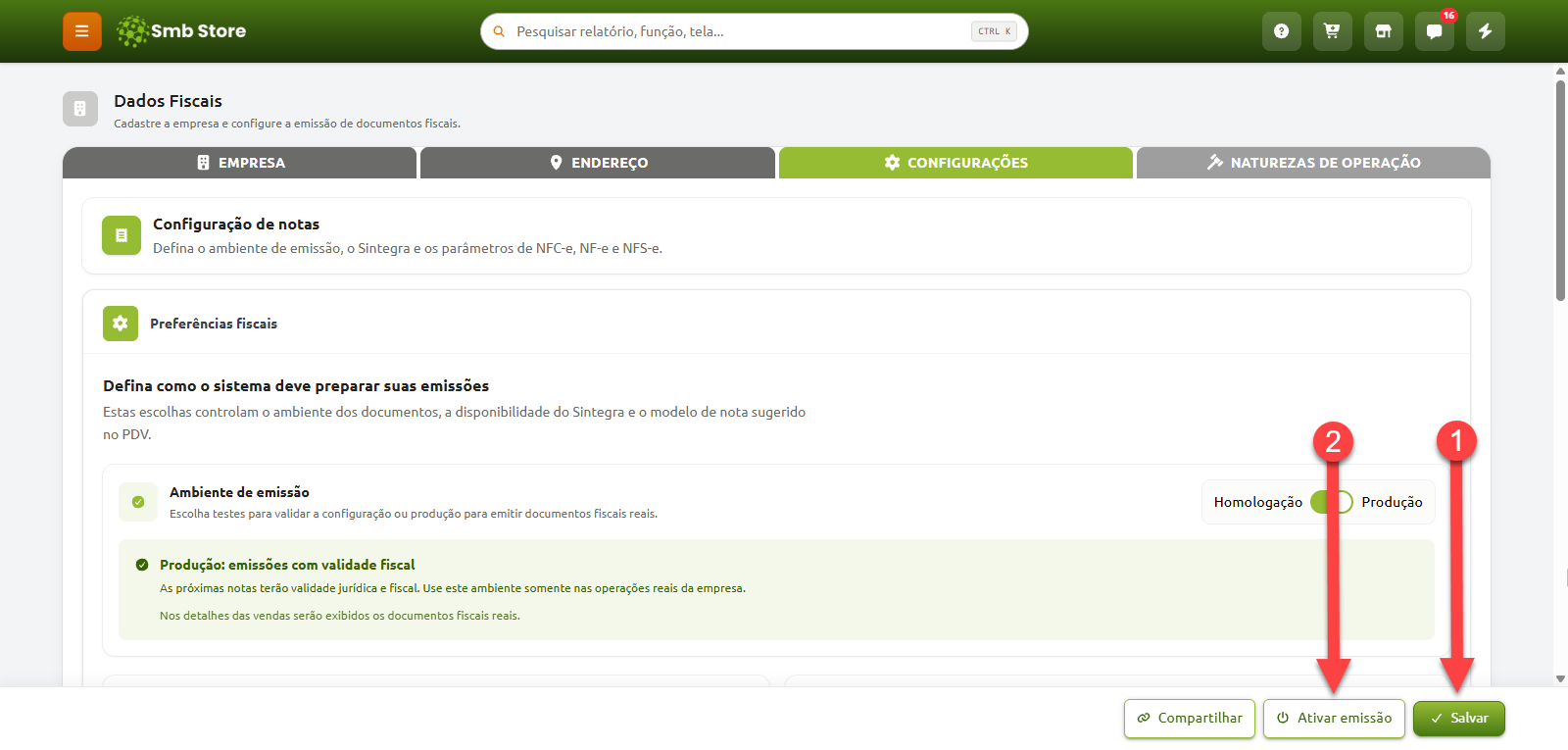Click the search magnifier icon
Screen dimensions: 1568x750
point(499,31)
